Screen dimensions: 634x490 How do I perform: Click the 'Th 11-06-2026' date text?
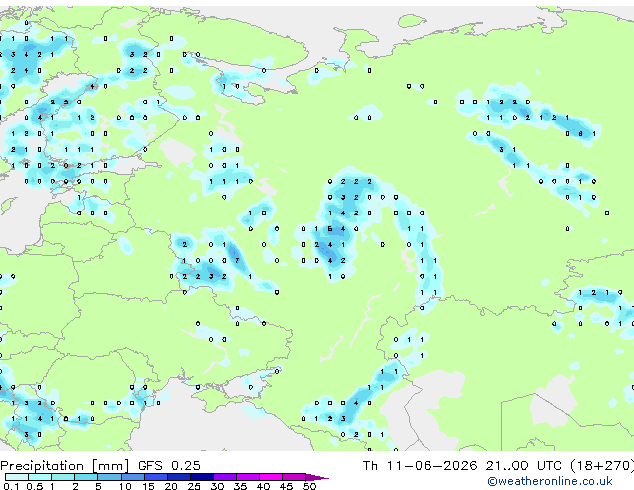point(420,466)
